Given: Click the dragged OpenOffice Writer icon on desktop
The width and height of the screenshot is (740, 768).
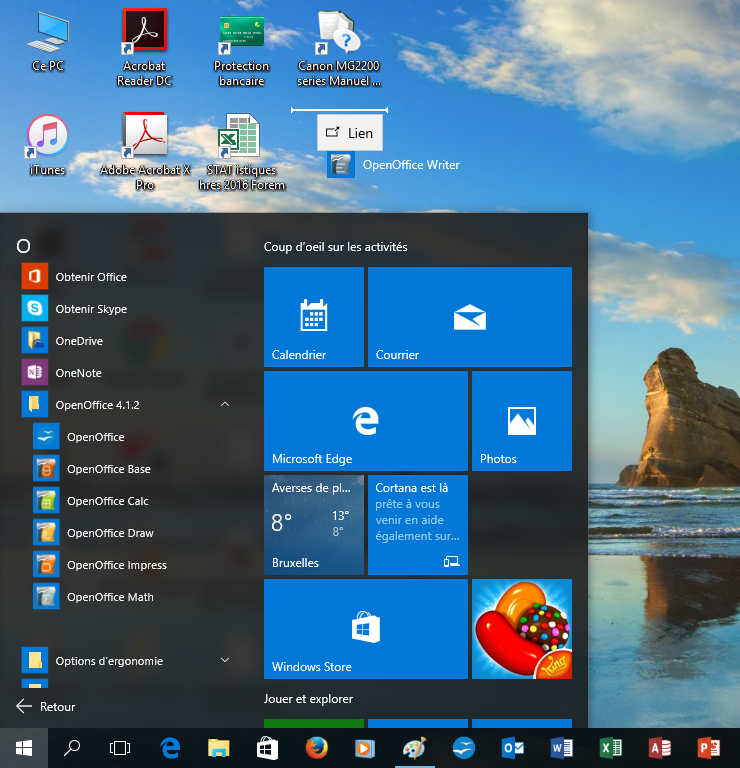Looking at the screenshot, I should tap(341, 165).
